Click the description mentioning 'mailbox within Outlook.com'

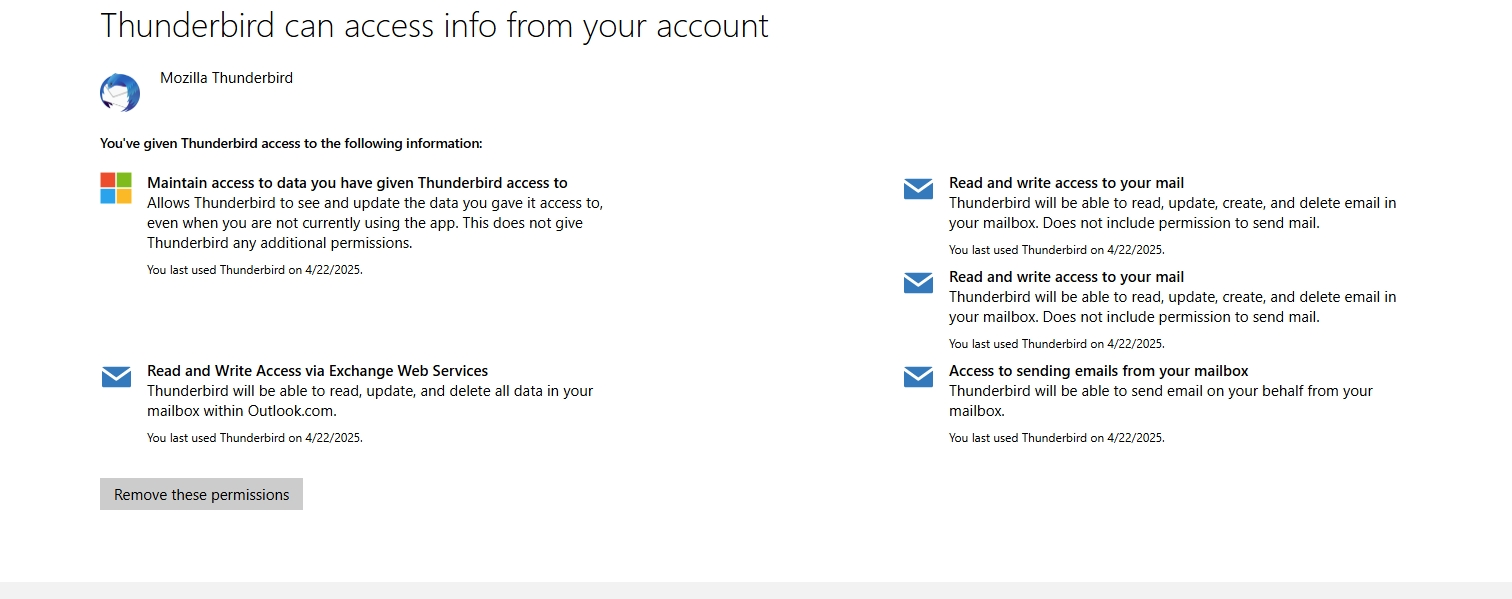[x=370, y=401]
